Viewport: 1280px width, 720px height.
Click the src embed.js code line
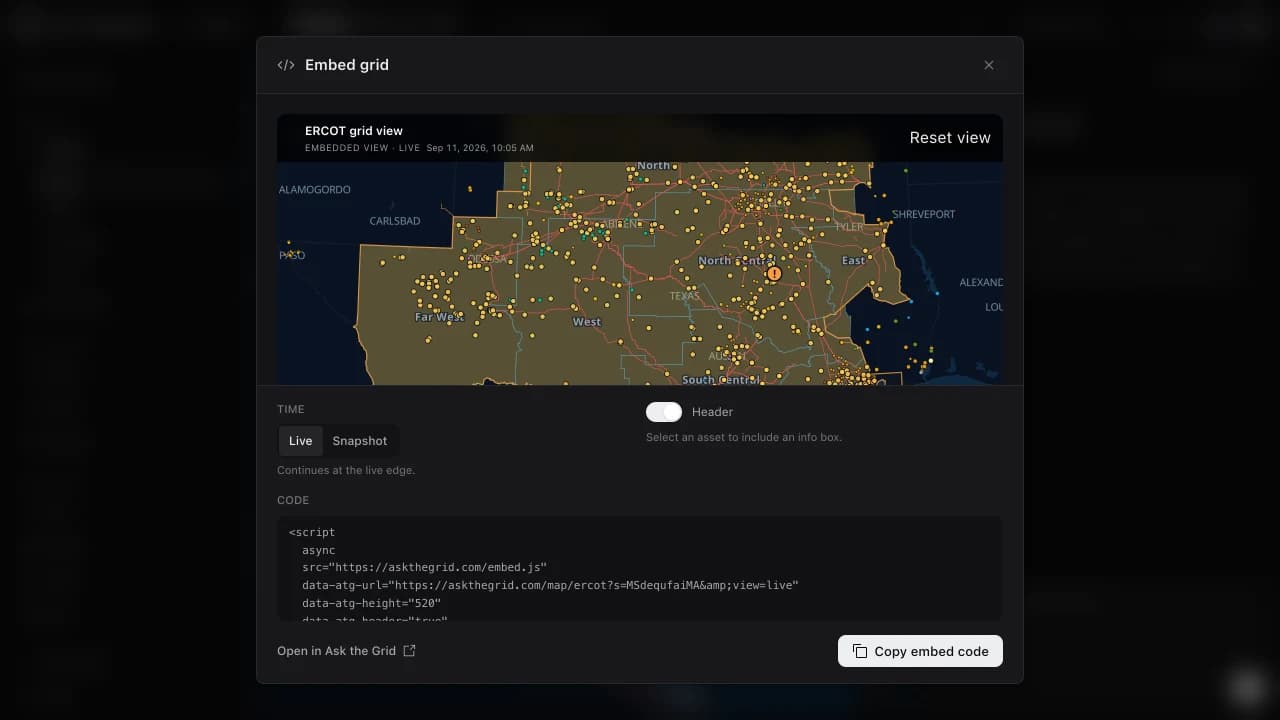424,568
